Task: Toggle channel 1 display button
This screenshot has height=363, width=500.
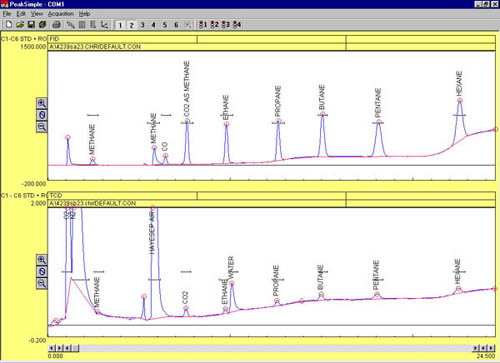Action: pos(120,25)
